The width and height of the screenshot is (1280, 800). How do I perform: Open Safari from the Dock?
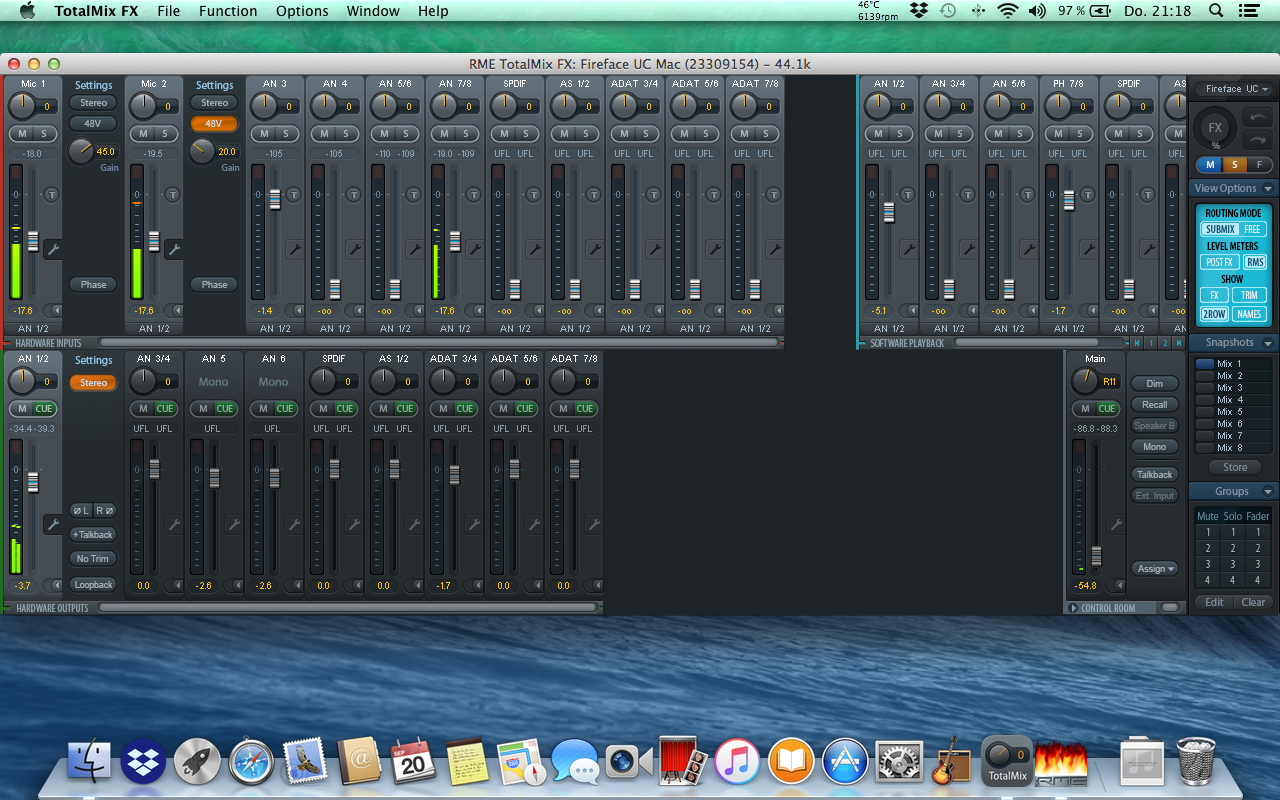251,762
